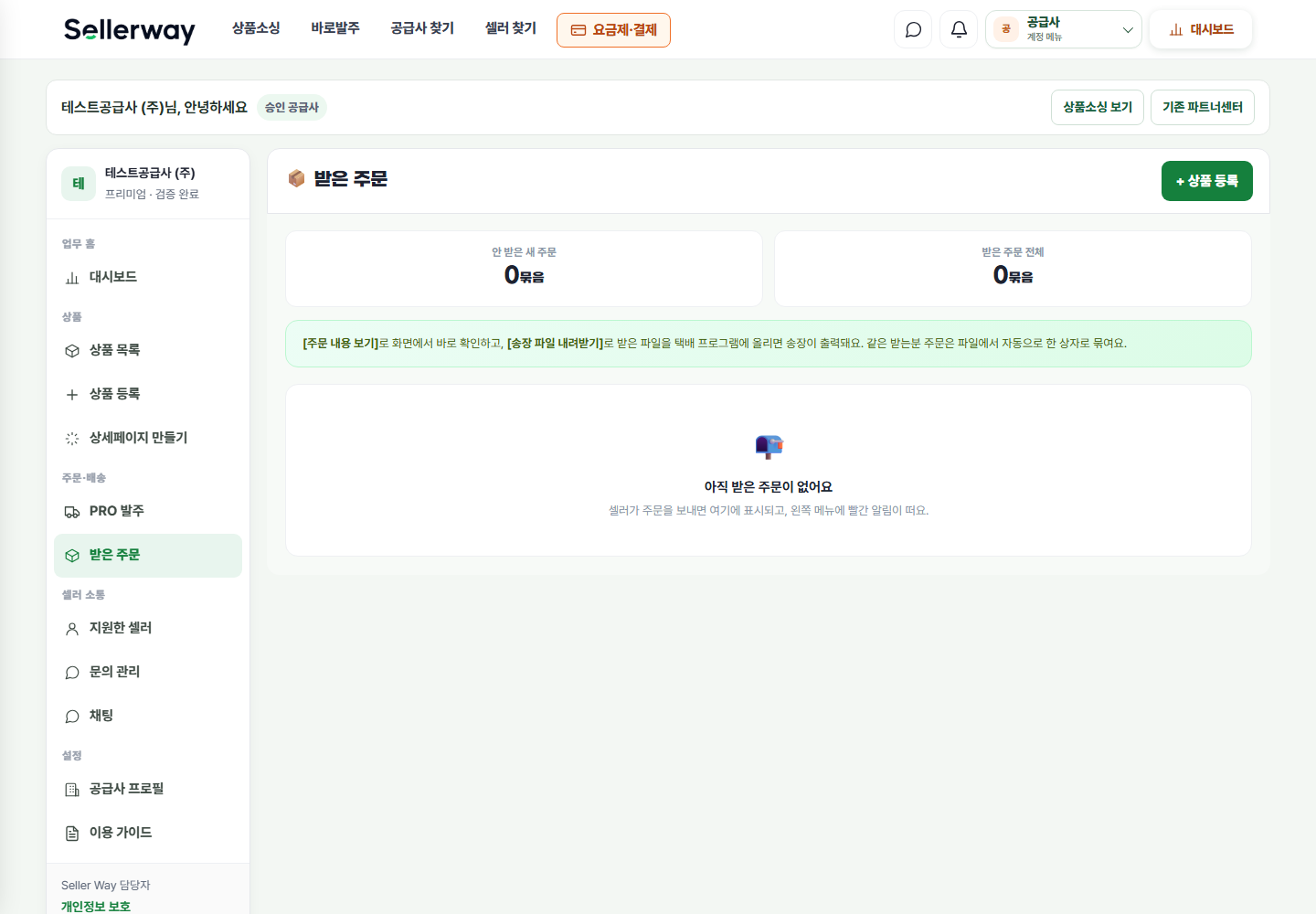The height and width of the screenshot is (914, 1316).
Task: Open the chat bubble icon in header
Action: [913, 29]
